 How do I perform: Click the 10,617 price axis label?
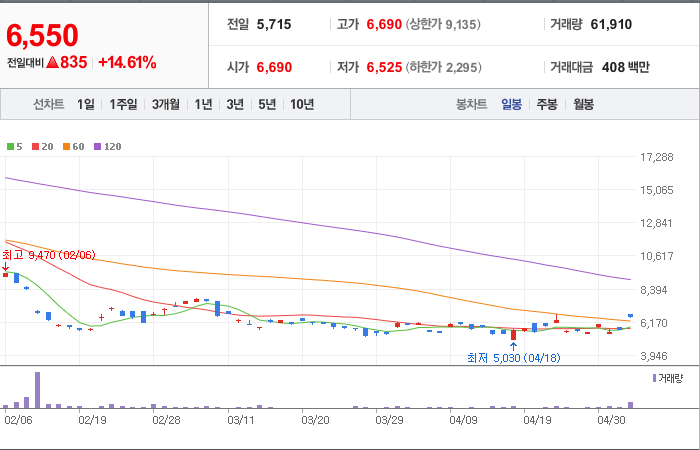(x=656, y=256)
